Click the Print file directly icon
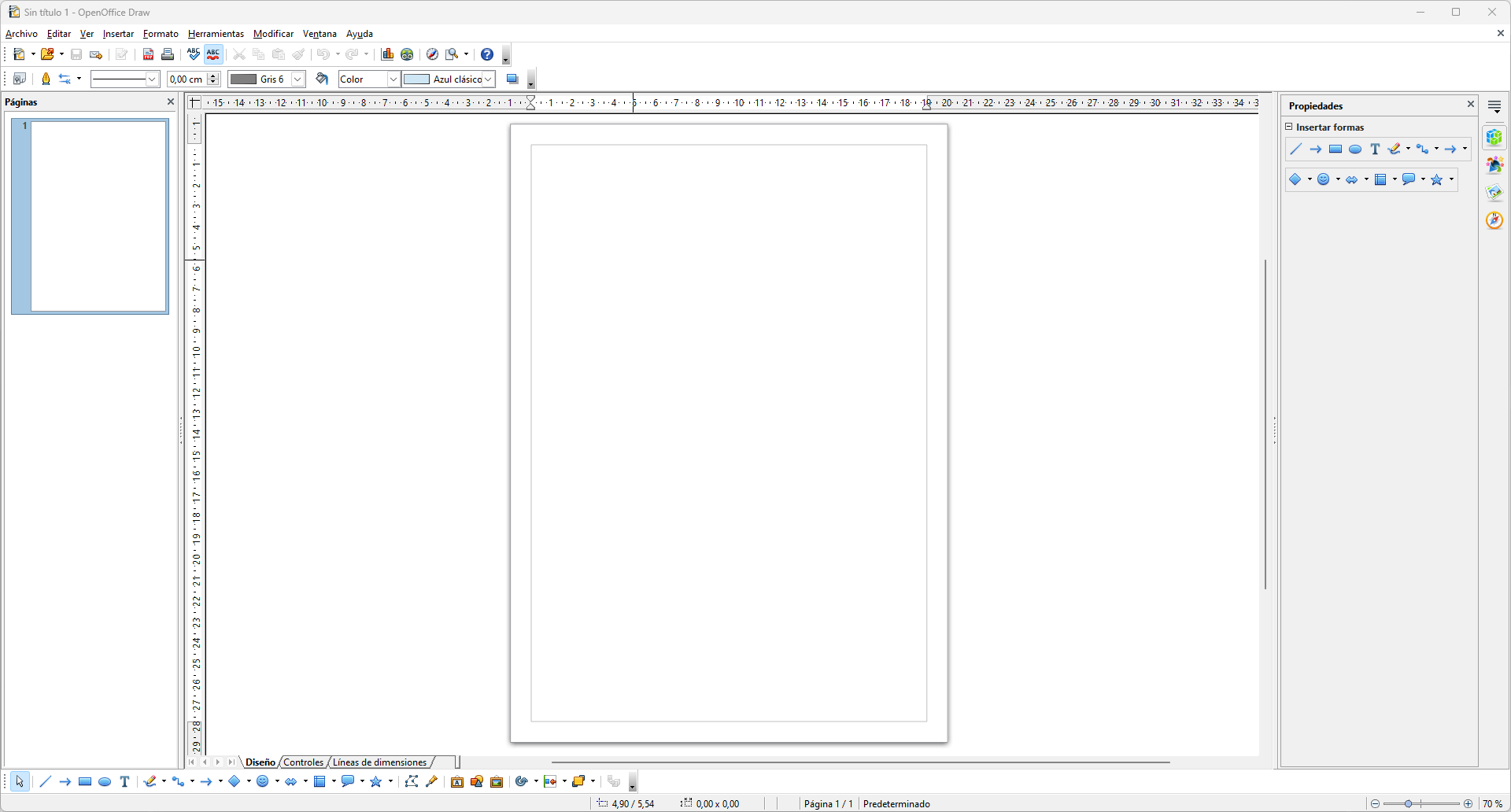 coord(168,54)
